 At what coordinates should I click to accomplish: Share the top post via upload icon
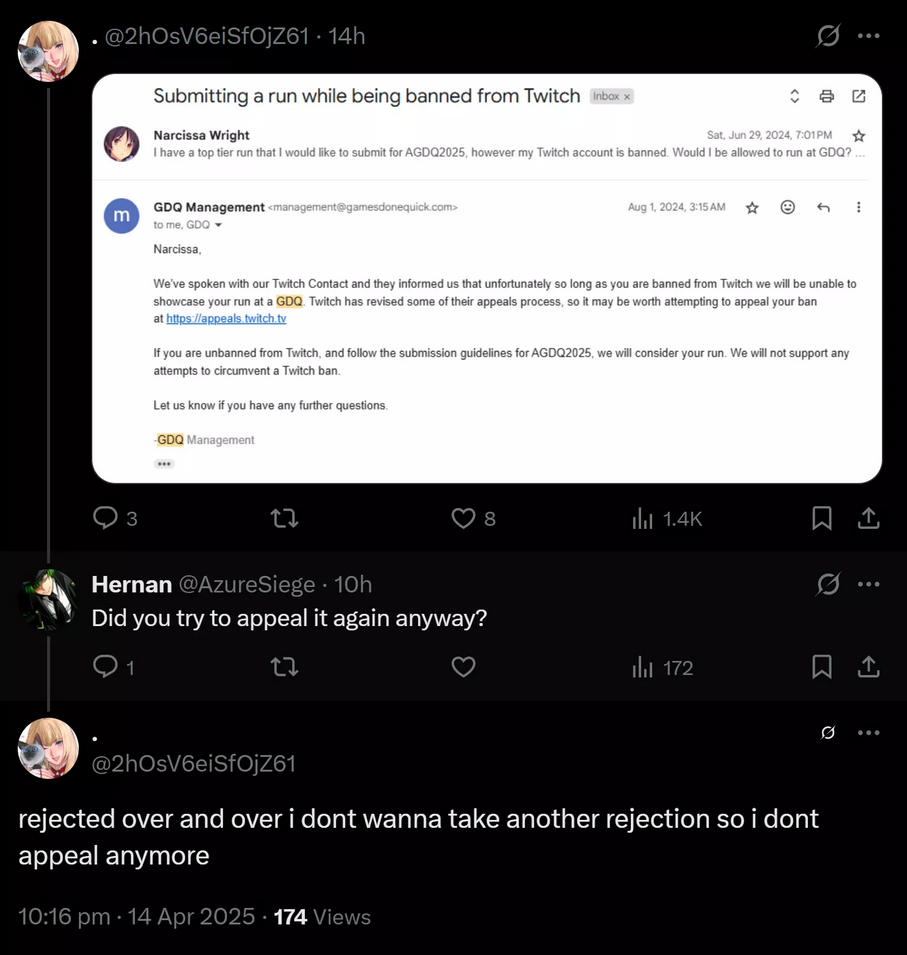pos(869,518)
